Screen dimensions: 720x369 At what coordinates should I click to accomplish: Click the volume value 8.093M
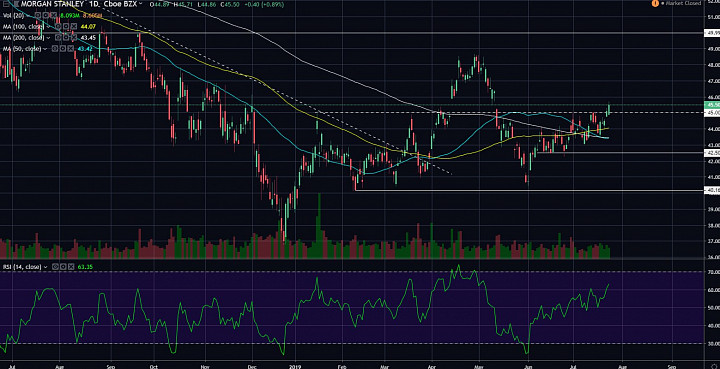tap(70, 15)
